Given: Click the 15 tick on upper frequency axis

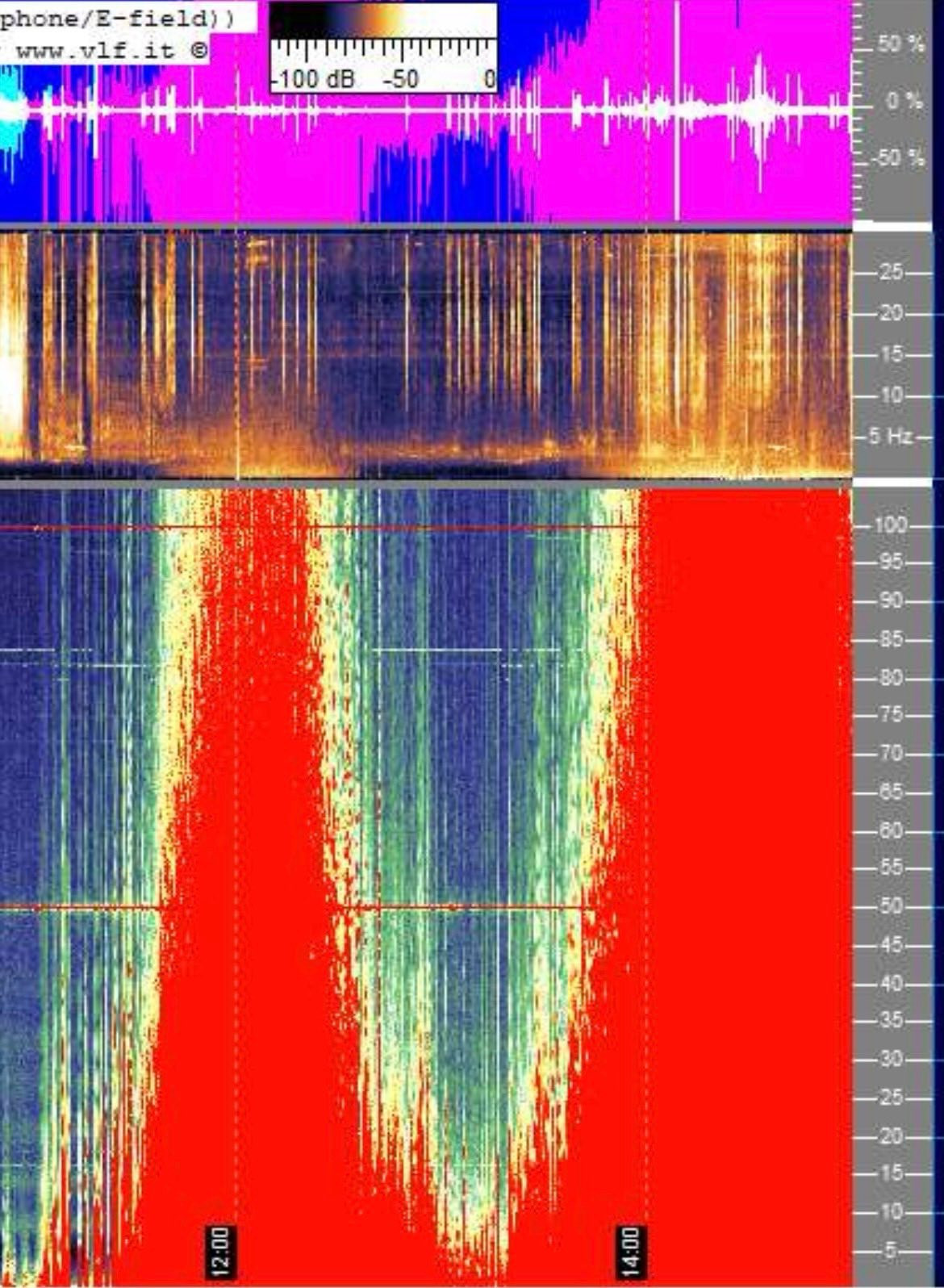Looking at the screenshot, I should coord(891,354).
